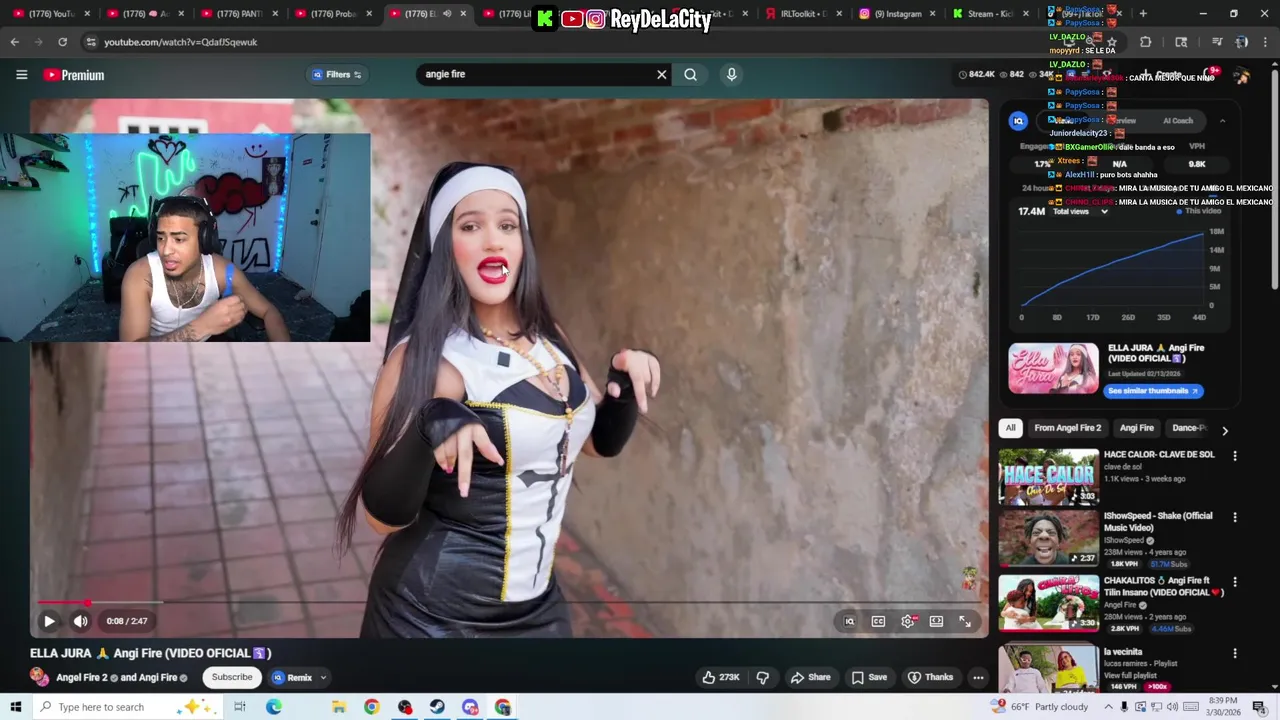Click the taskbar 'Type here to search' box

pos(128,707)
